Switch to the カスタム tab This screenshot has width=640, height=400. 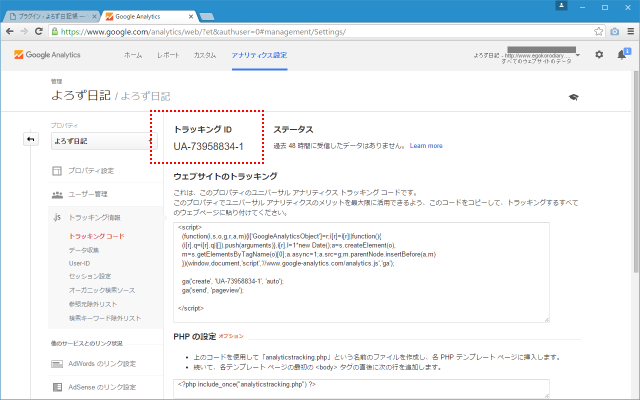pos(205,54)
